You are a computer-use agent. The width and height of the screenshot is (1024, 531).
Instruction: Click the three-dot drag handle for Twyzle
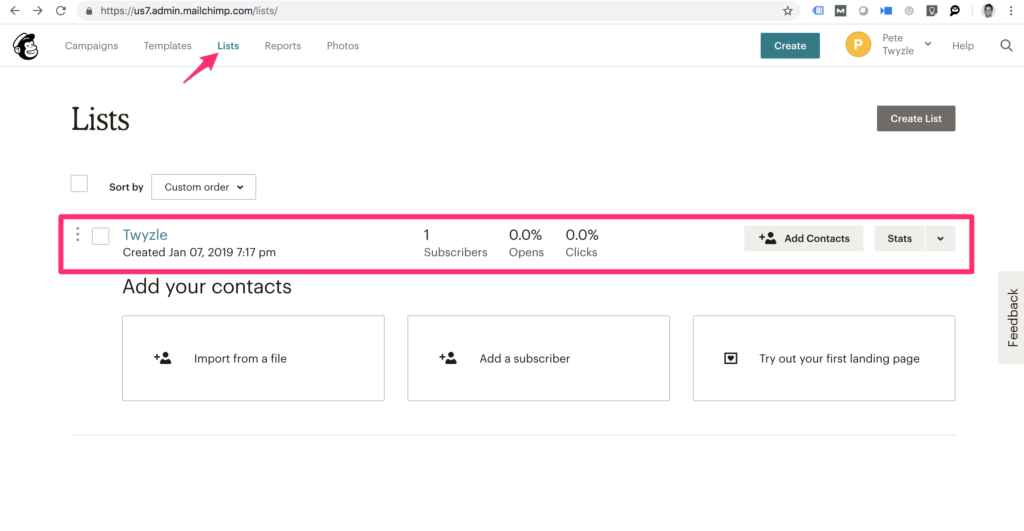pyautogui.click(x=78, y=235)
